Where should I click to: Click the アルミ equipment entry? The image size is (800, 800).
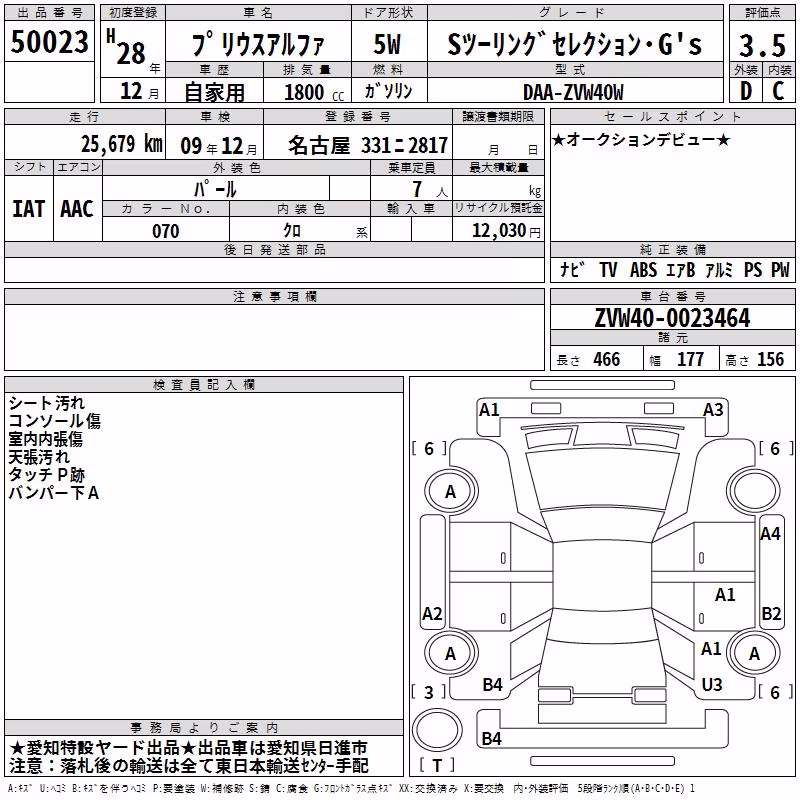coord(719,270)
